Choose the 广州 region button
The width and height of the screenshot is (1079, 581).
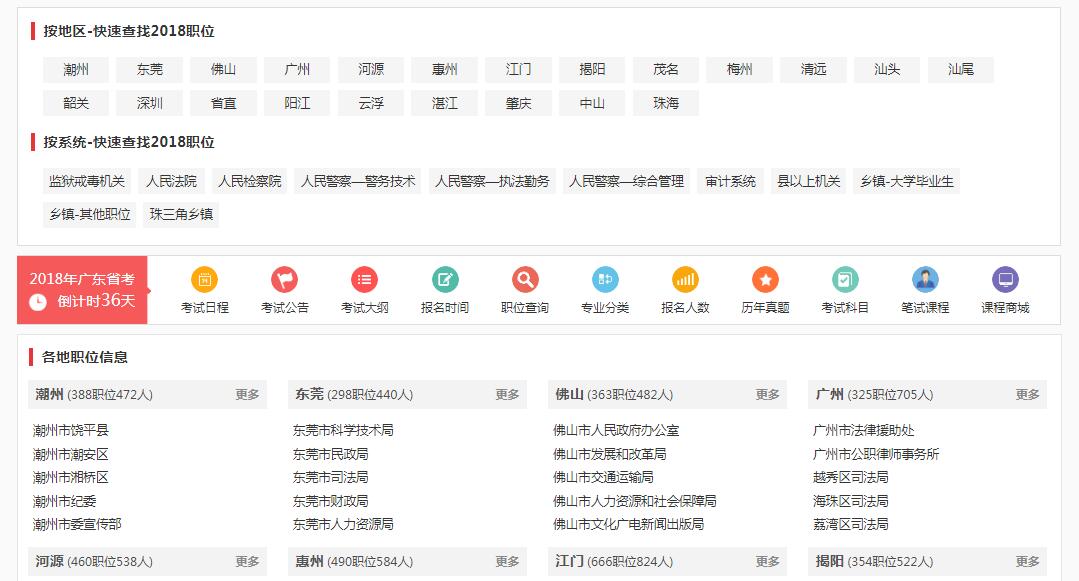297,70
